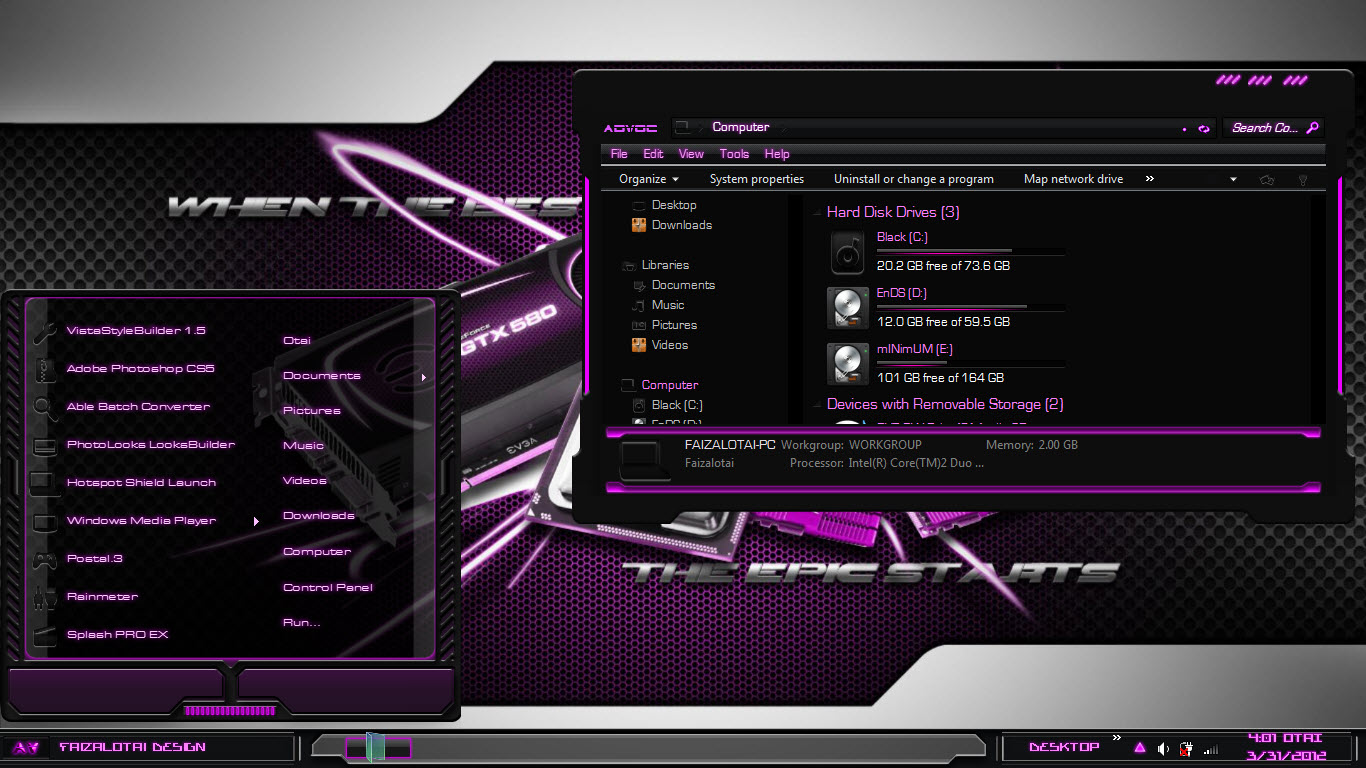
Task: Open Videos link in the start menu
Action: coord(305,481)
